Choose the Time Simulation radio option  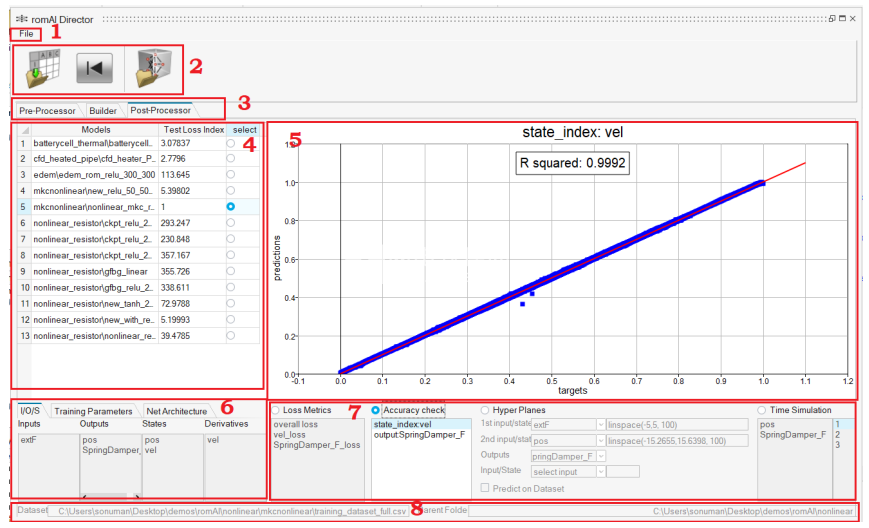tap(762, 410)
